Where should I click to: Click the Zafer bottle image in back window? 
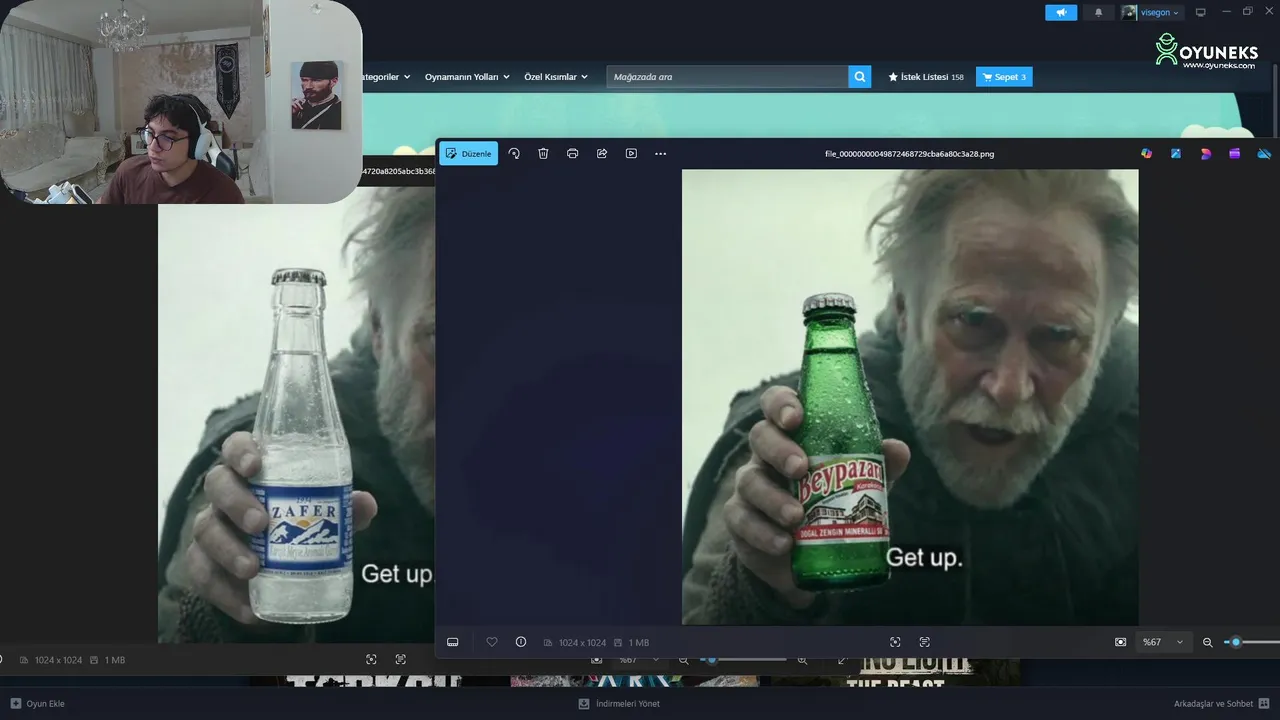pos(302,445)
